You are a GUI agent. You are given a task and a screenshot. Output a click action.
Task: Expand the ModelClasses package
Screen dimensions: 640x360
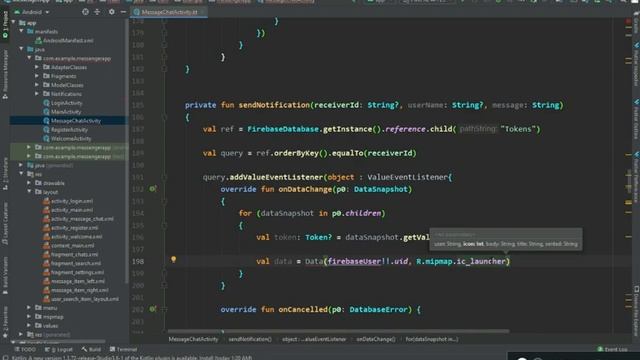coord(37,85)
